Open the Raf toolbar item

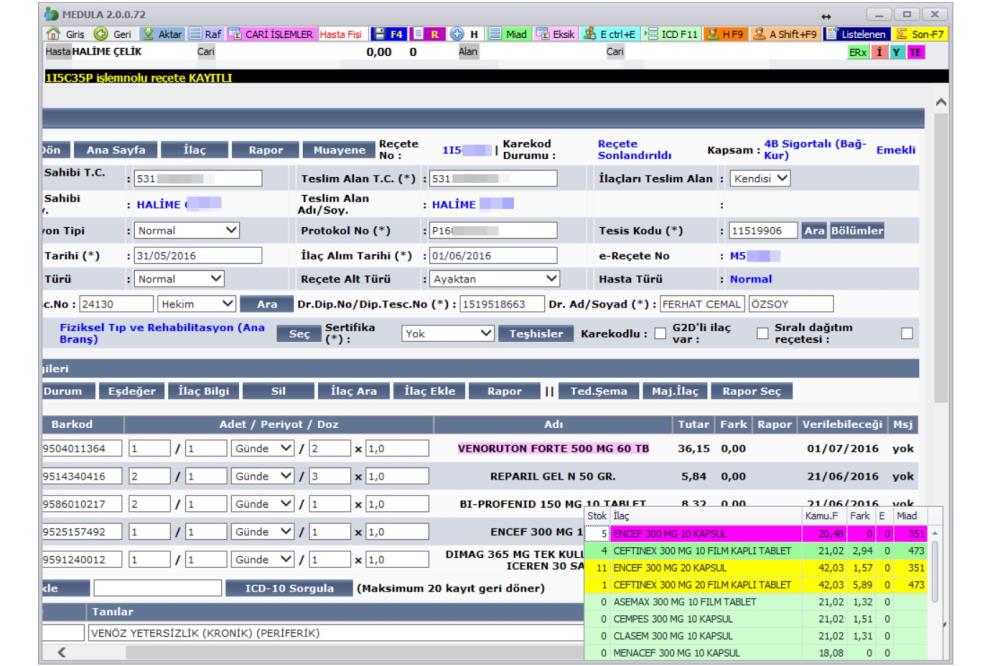click(205, 34)
